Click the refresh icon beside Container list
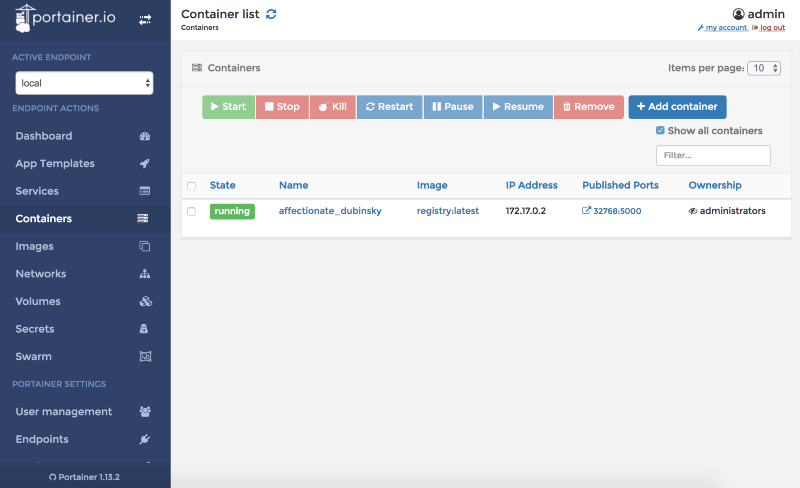The height and width of the screenshot is (488, 800). click(x=271, y=14)
